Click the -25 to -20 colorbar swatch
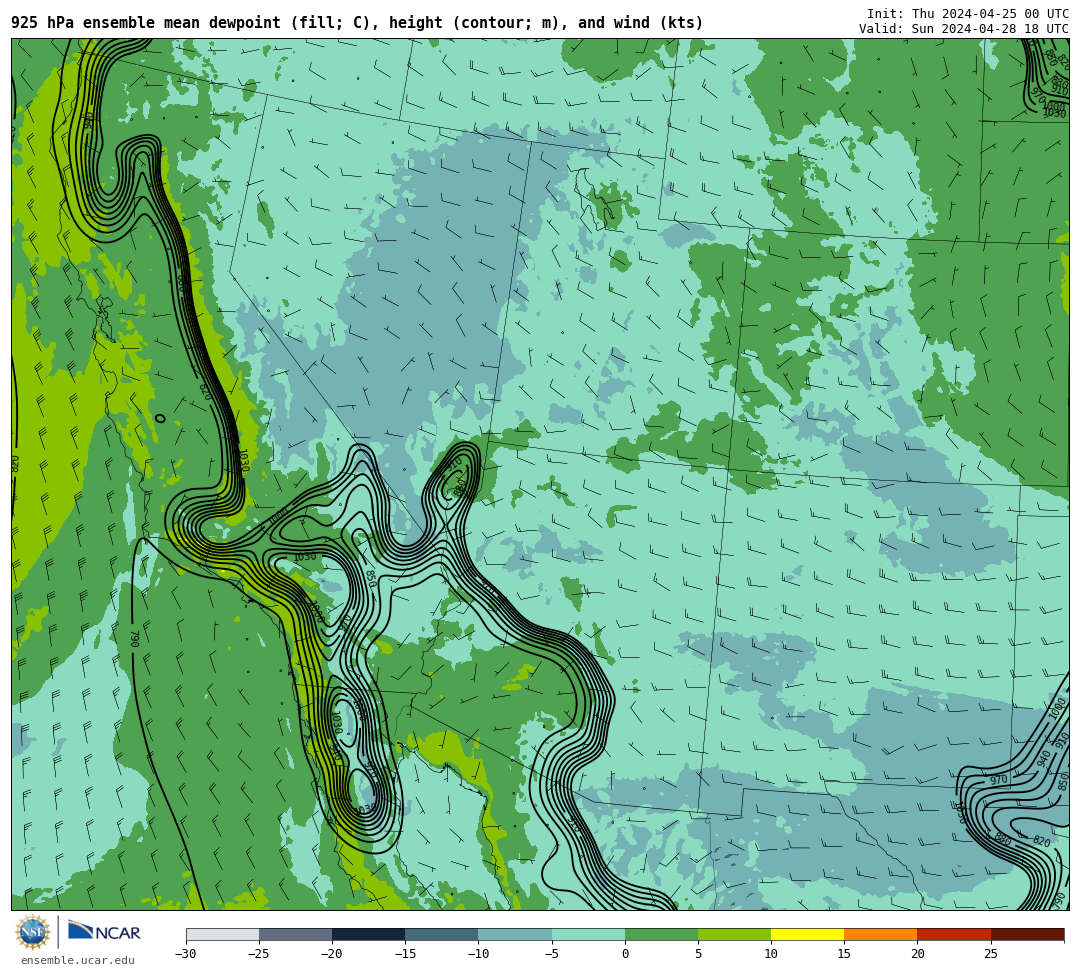Viewport: 1080px width, 973px height. [295, 934]
